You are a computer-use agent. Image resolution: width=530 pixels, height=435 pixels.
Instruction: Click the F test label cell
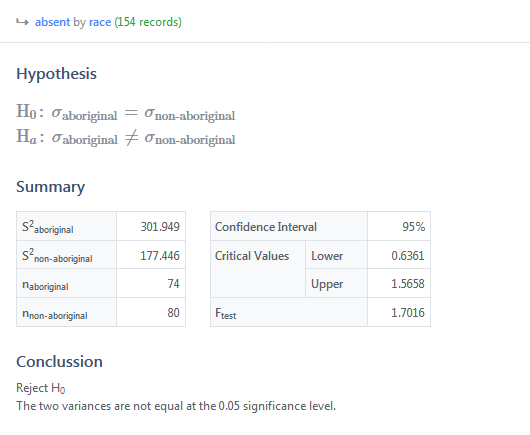(289, 312)
